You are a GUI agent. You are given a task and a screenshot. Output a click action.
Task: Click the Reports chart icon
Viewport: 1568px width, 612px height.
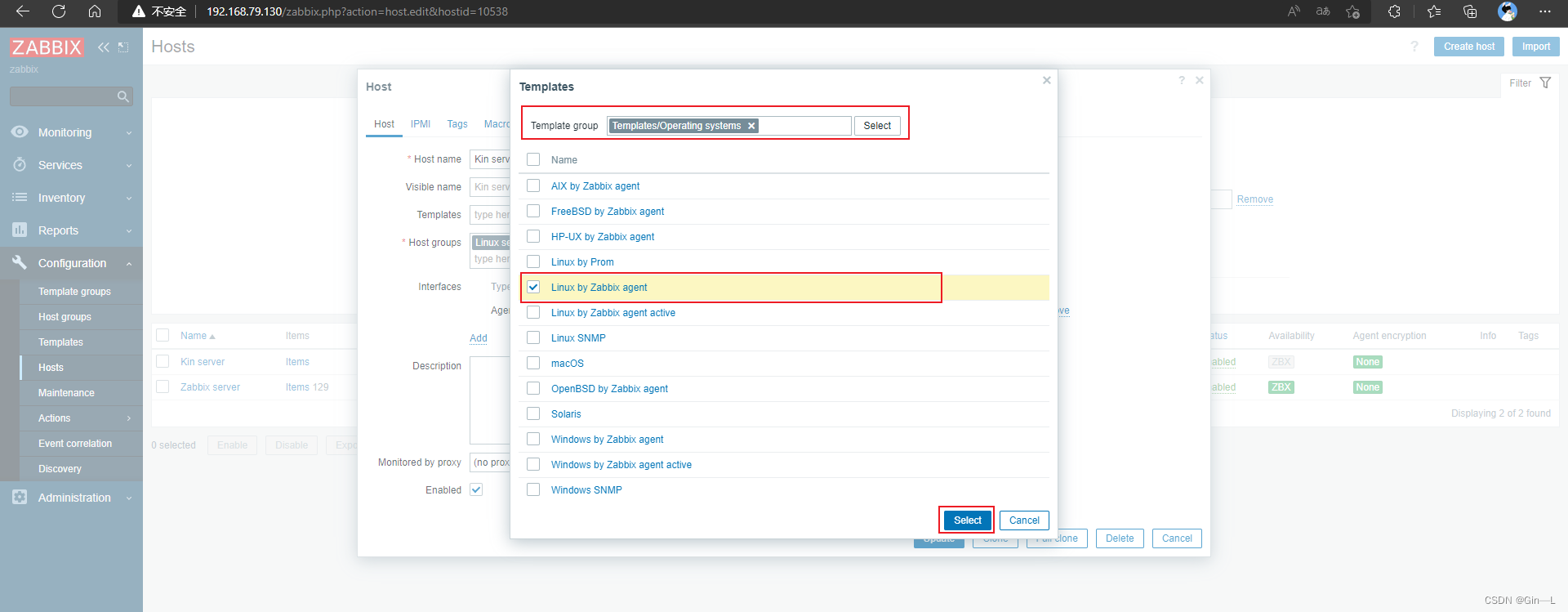click(20, 230)
